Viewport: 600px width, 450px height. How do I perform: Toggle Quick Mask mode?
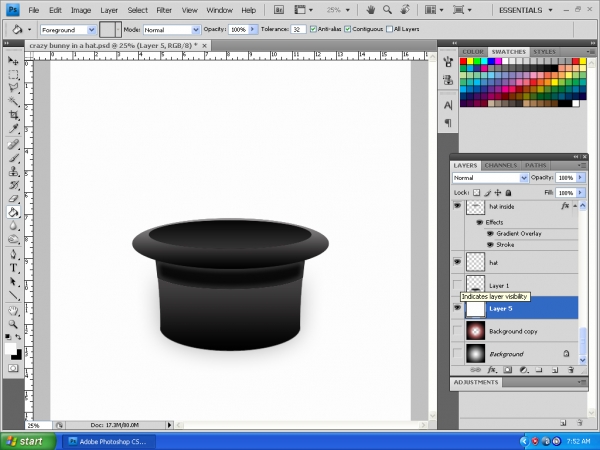tap(13, 368)
